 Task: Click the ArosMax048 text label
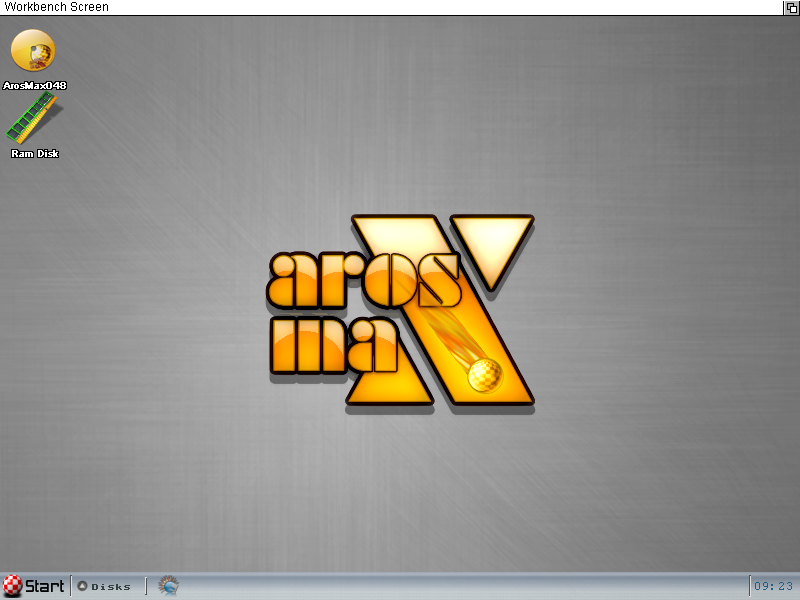point(35,85)
